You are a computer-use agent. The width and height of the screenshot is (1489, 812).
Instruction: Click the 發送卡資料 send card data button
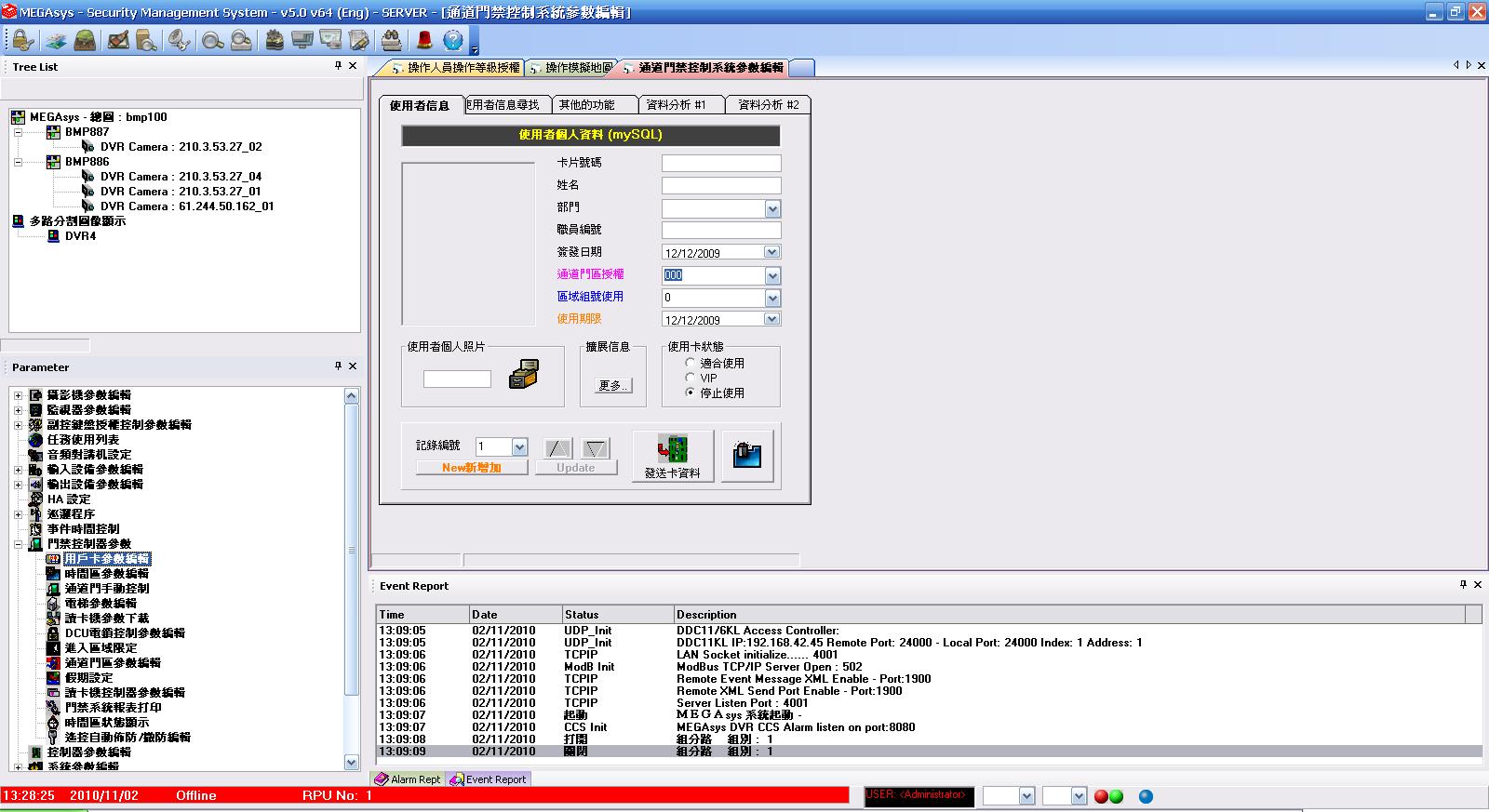coord(673,456)
